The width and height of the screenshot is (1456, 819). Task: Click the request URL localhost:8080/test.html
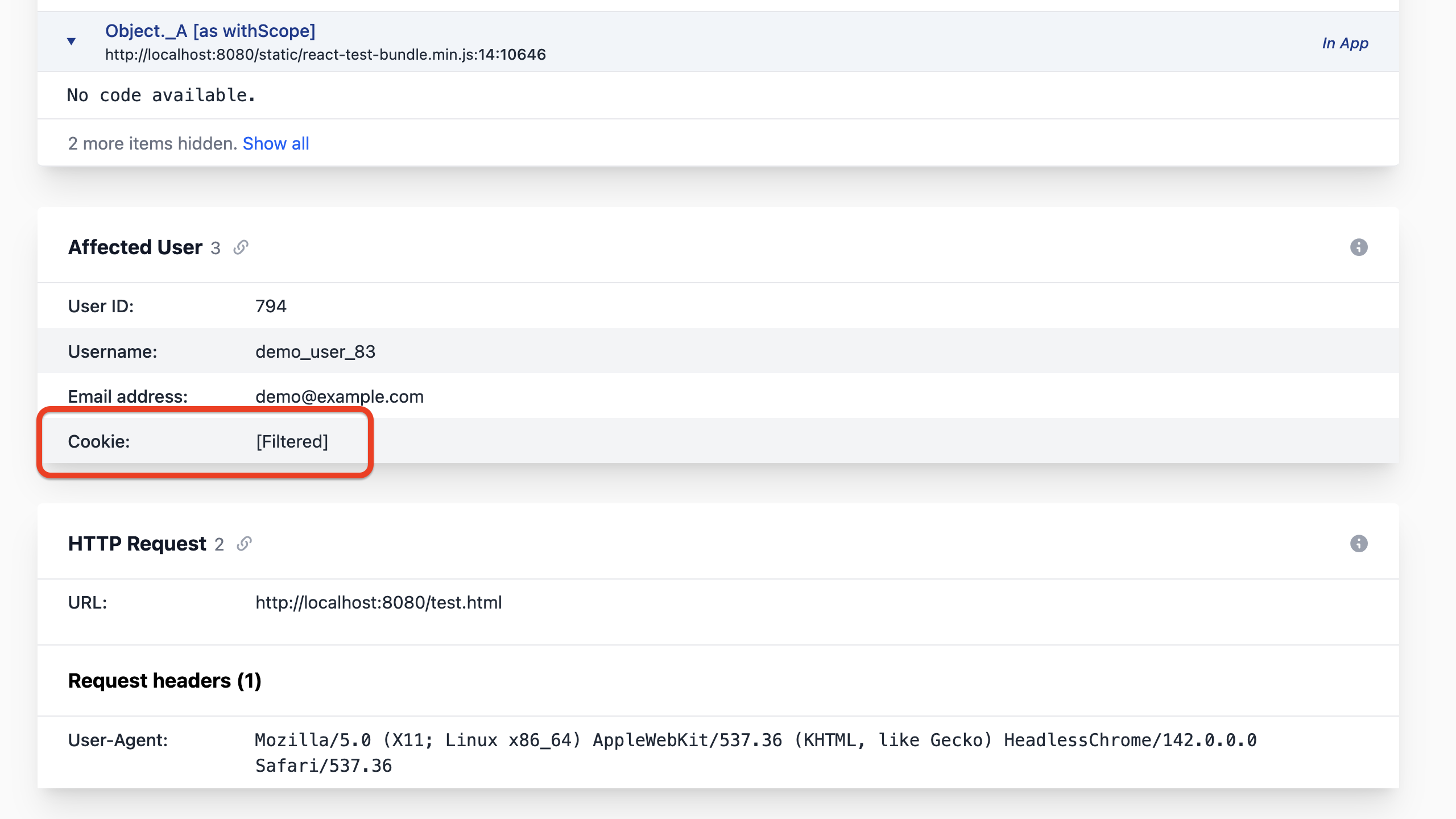coord(378,602)
